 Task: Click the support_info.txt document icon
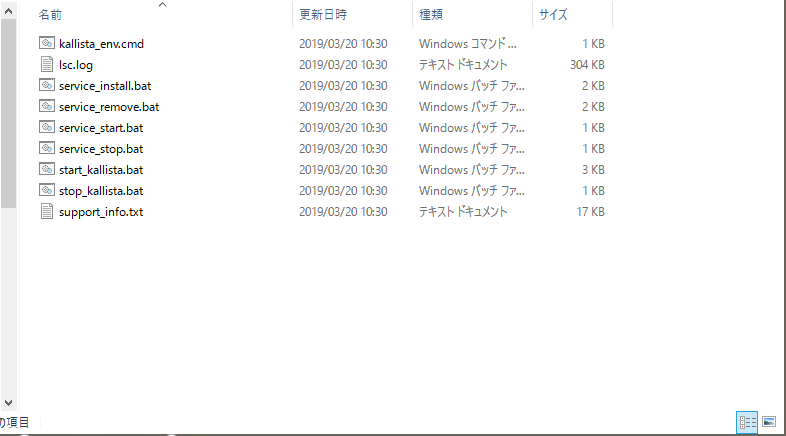pos(47,211)
